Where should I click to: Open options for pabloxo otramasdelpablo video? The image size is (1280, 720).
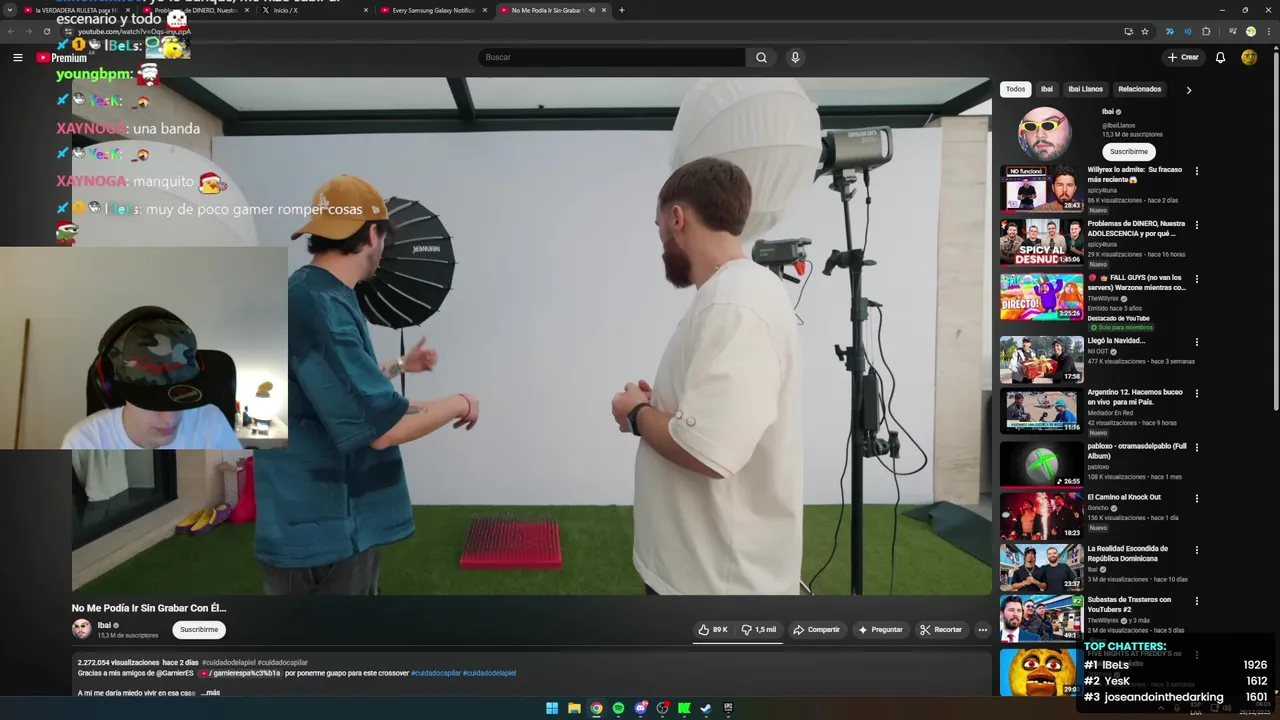click(x=1196, y=447)
